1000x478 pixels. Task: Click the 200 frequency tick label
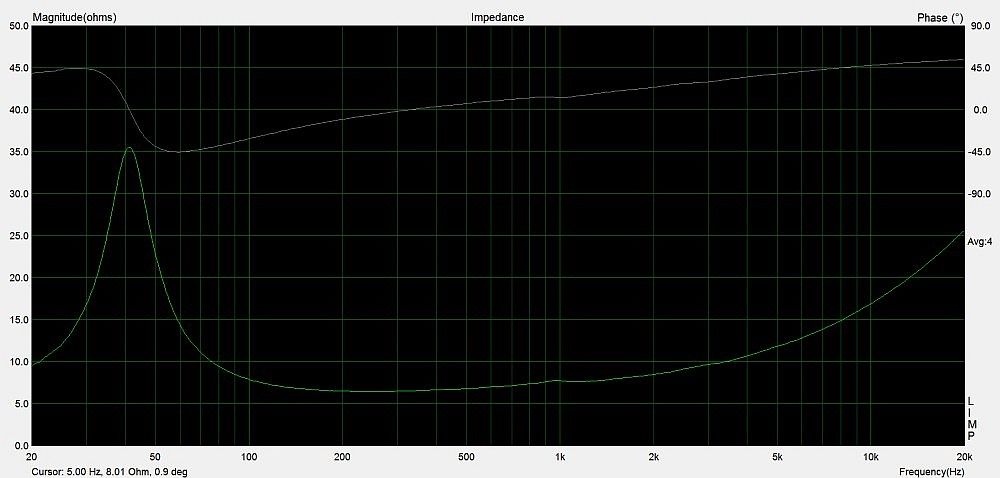pyautogui.click(x=342, y=457)
